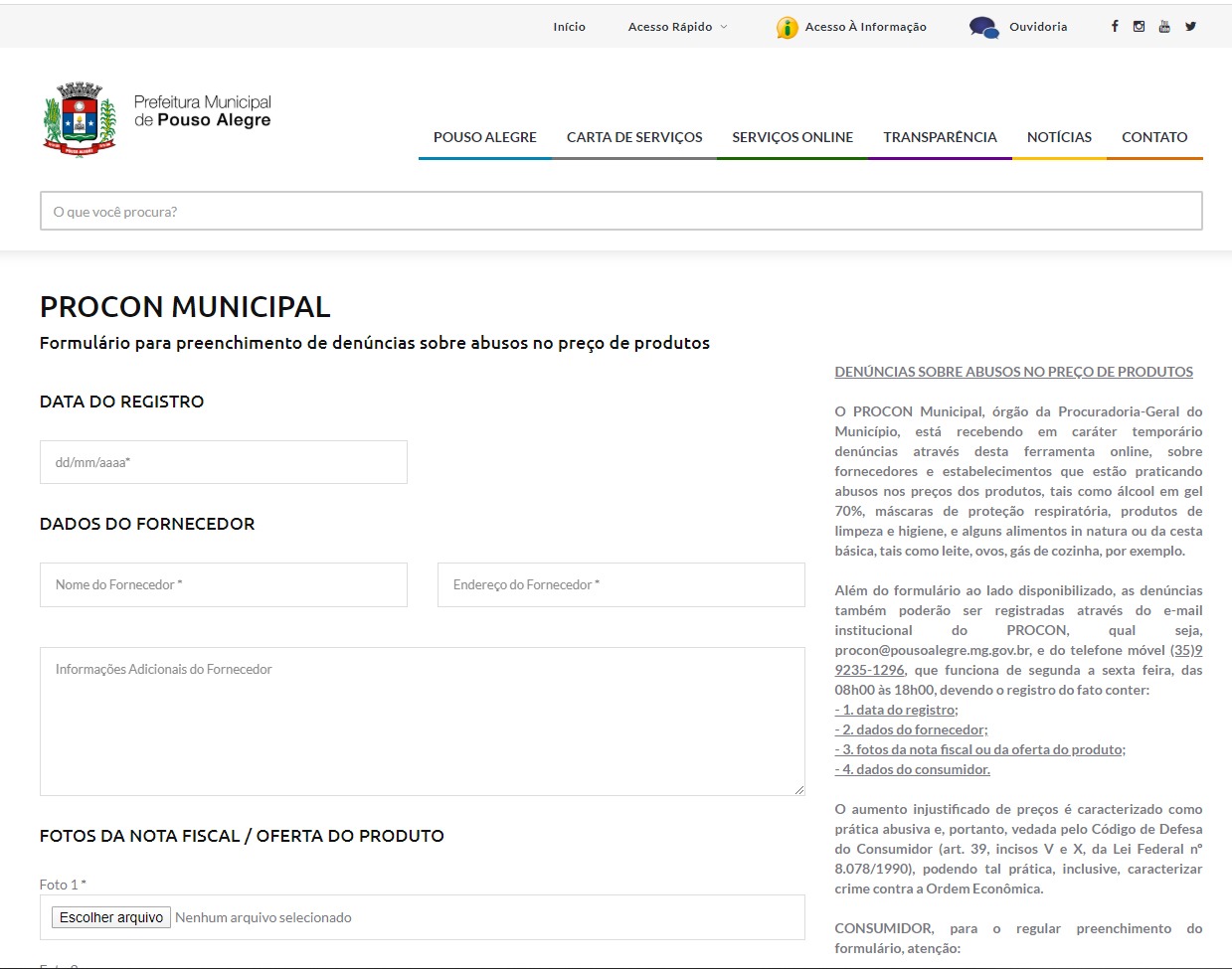Click the PROCON MUNICIPAL heading

click(x=185, y=307)
